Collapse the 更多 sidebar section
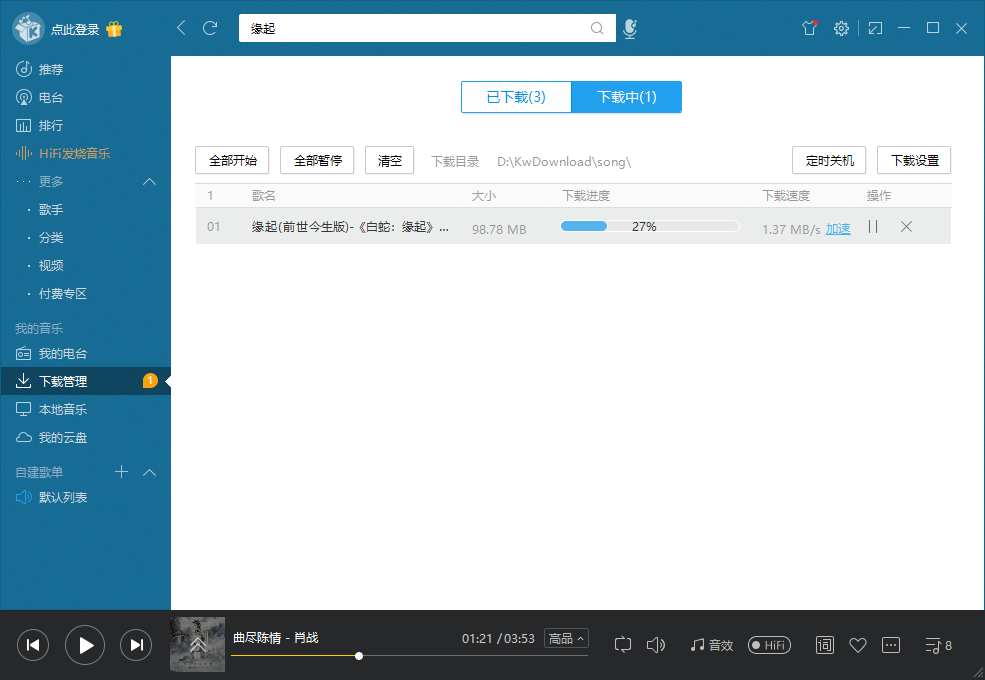Screen dimensions: 985x680 tap(149, 181)
